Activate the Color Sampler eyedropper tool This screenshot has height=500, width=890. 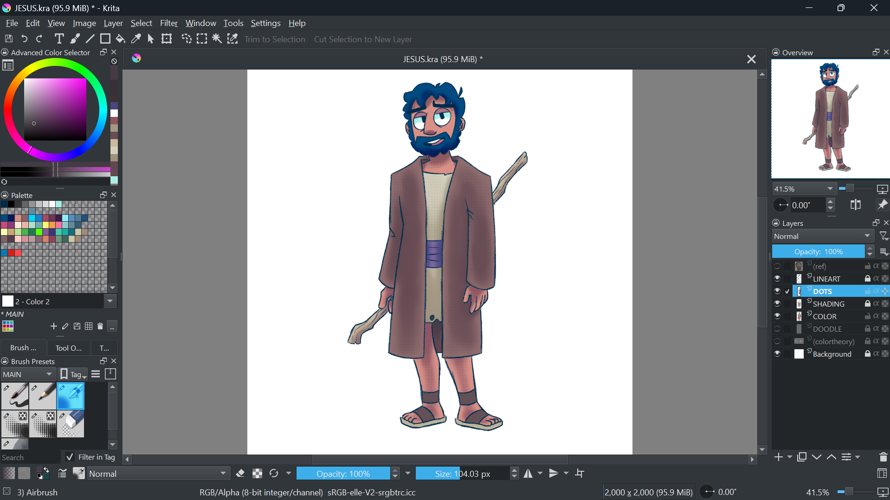click(136, 39)
